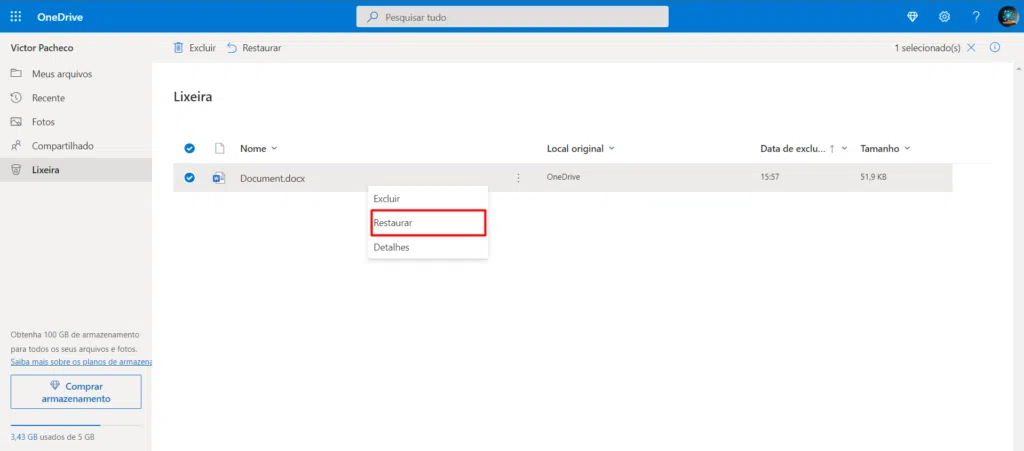1024x451 pixels.
Task: Click the Excluir toolbar button with trash icon
Action: (194, 48)
